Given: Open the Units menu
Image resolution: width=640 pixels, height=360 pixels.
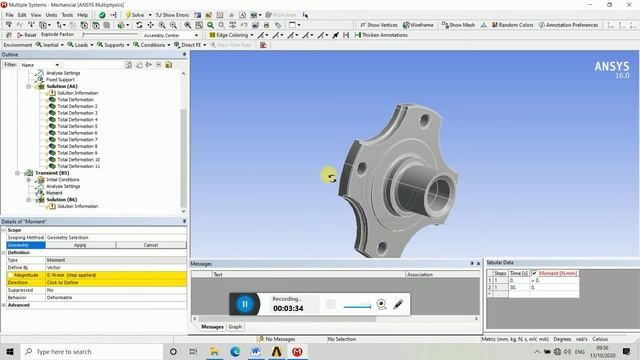Looking at the screenshot, I should pyautogui.click(x=51, y=15).
